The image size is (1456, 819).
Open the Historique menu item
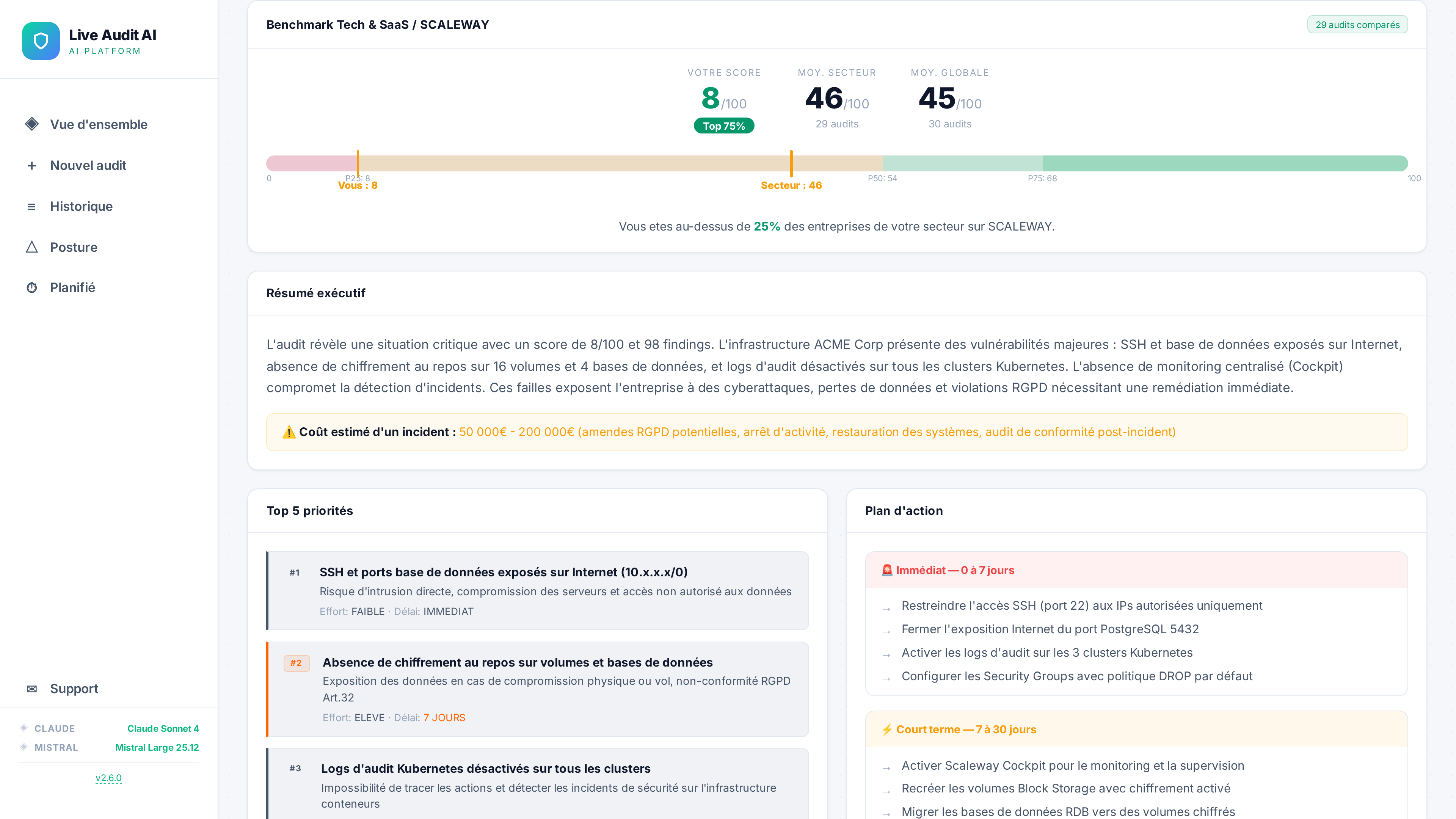tap(82, 206)
